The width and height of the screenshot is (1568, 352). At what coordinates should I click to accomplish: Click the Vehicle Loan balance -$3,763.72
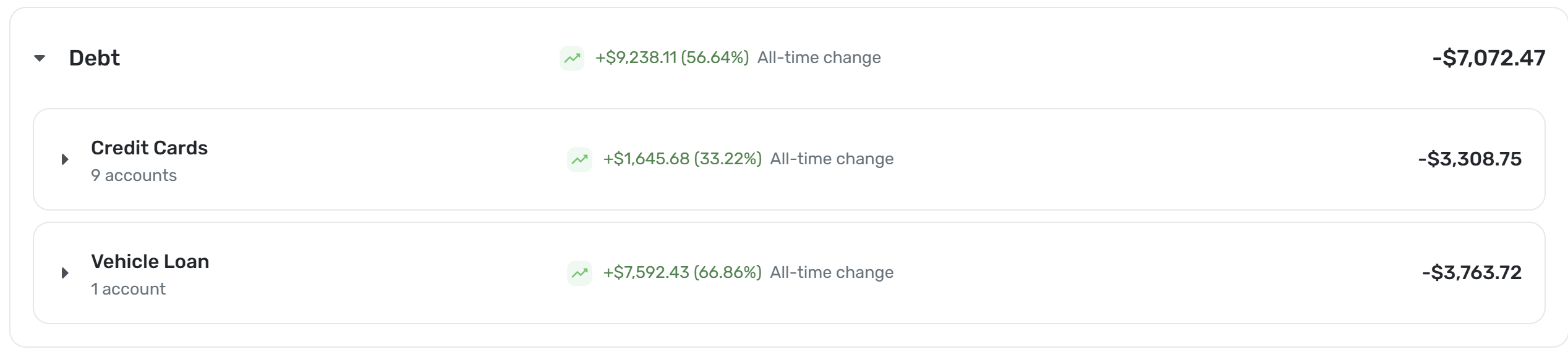1472,273
